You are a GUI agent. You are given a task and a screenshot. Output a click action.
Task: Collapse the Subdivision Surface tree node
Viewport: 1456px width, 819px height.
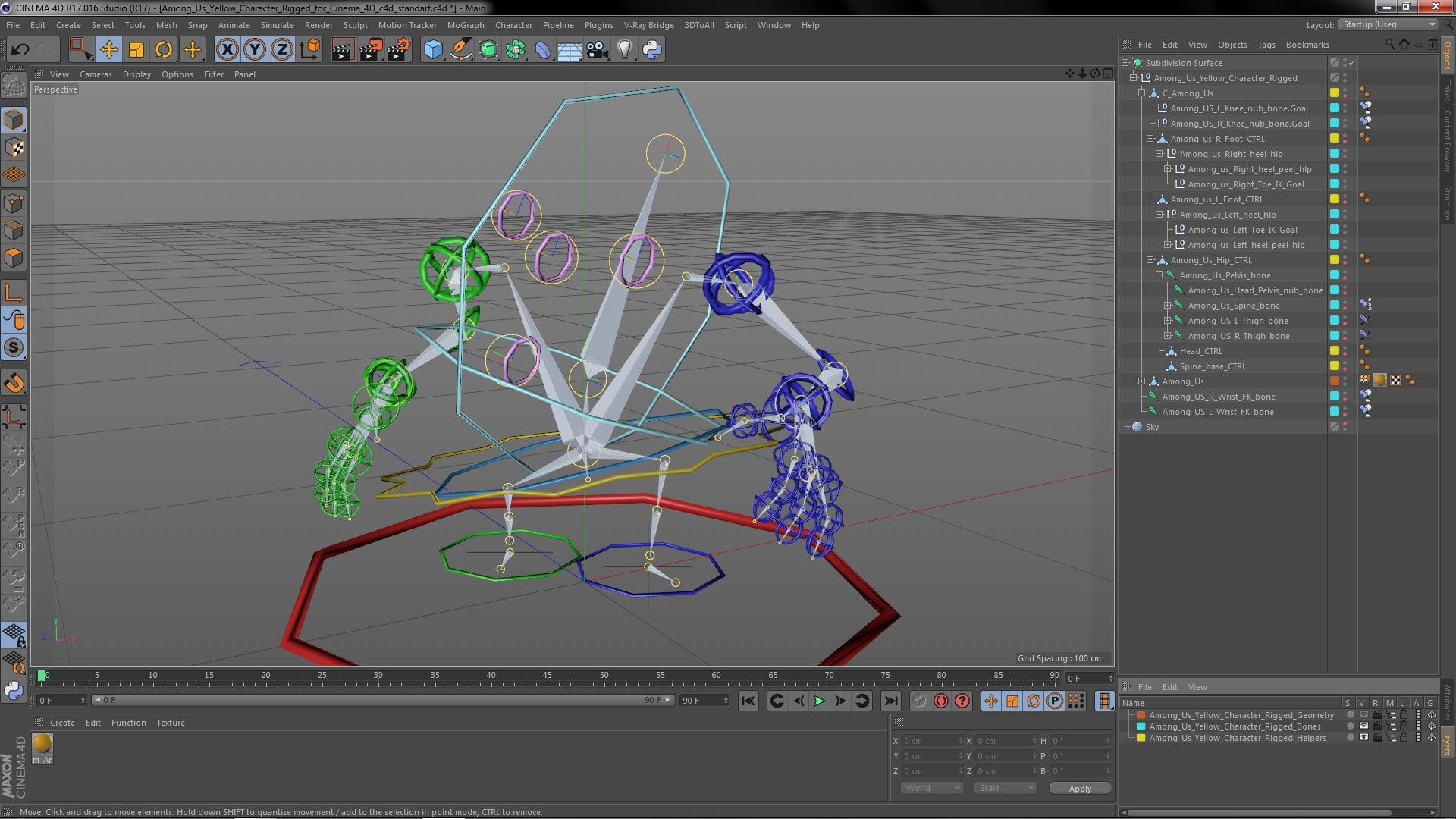tap(1126, 63)
